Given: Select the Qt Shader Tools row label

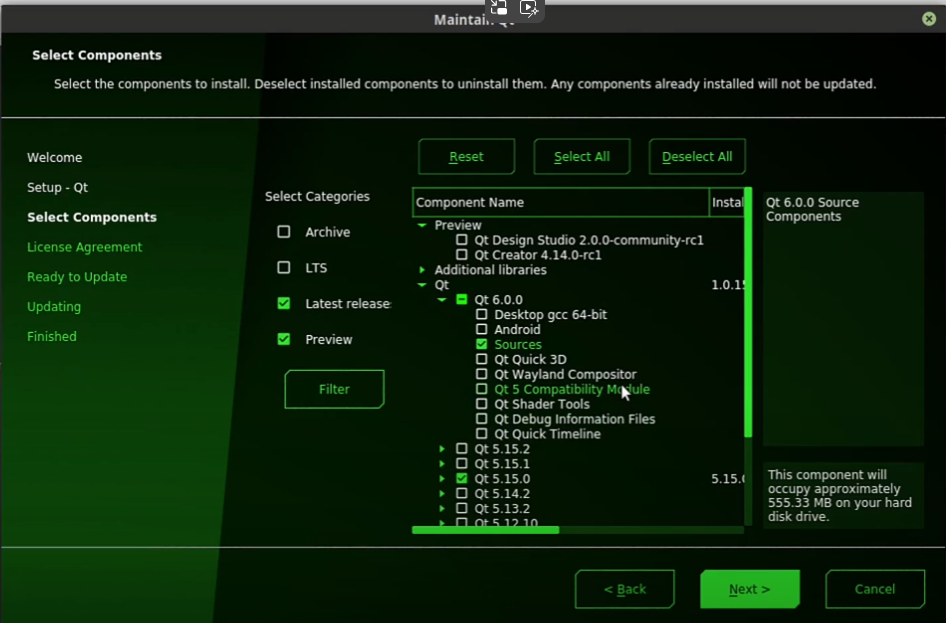Looking at the screenshot, I should point(542,404).
